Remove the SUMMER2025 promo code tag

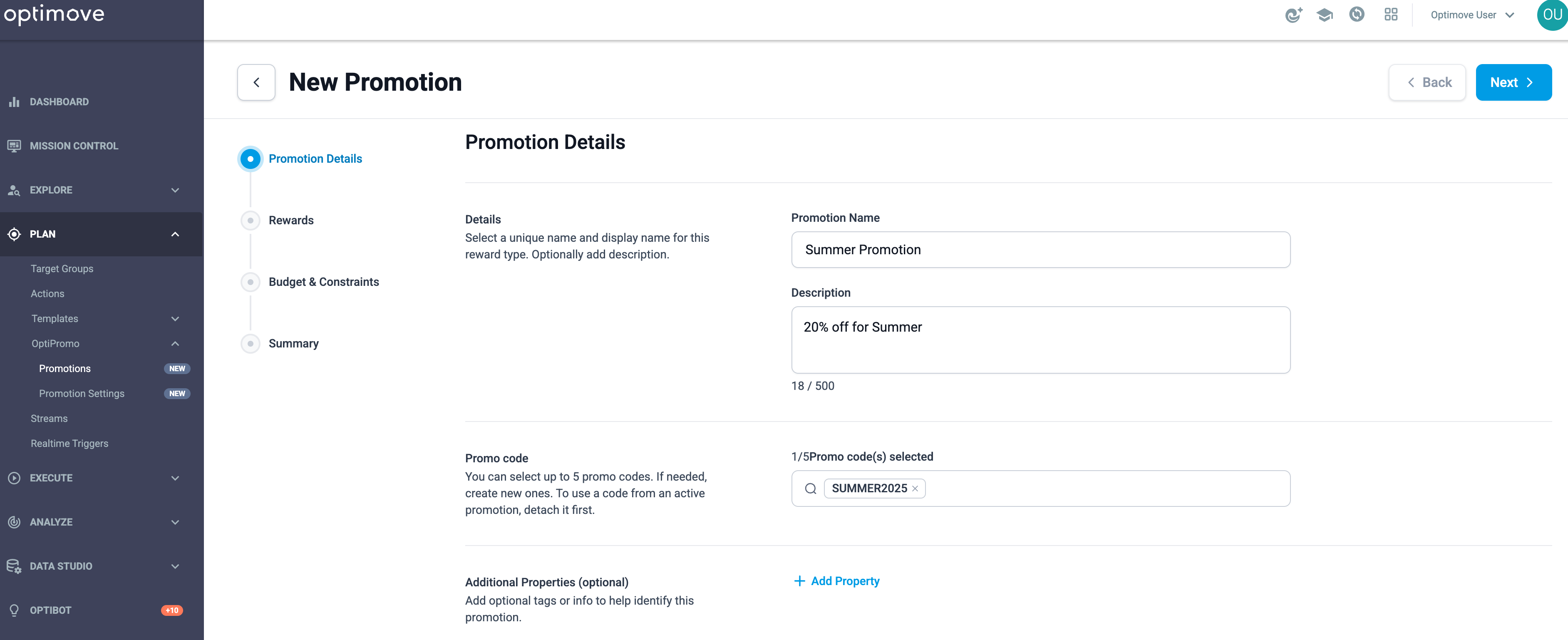[915, 489]
